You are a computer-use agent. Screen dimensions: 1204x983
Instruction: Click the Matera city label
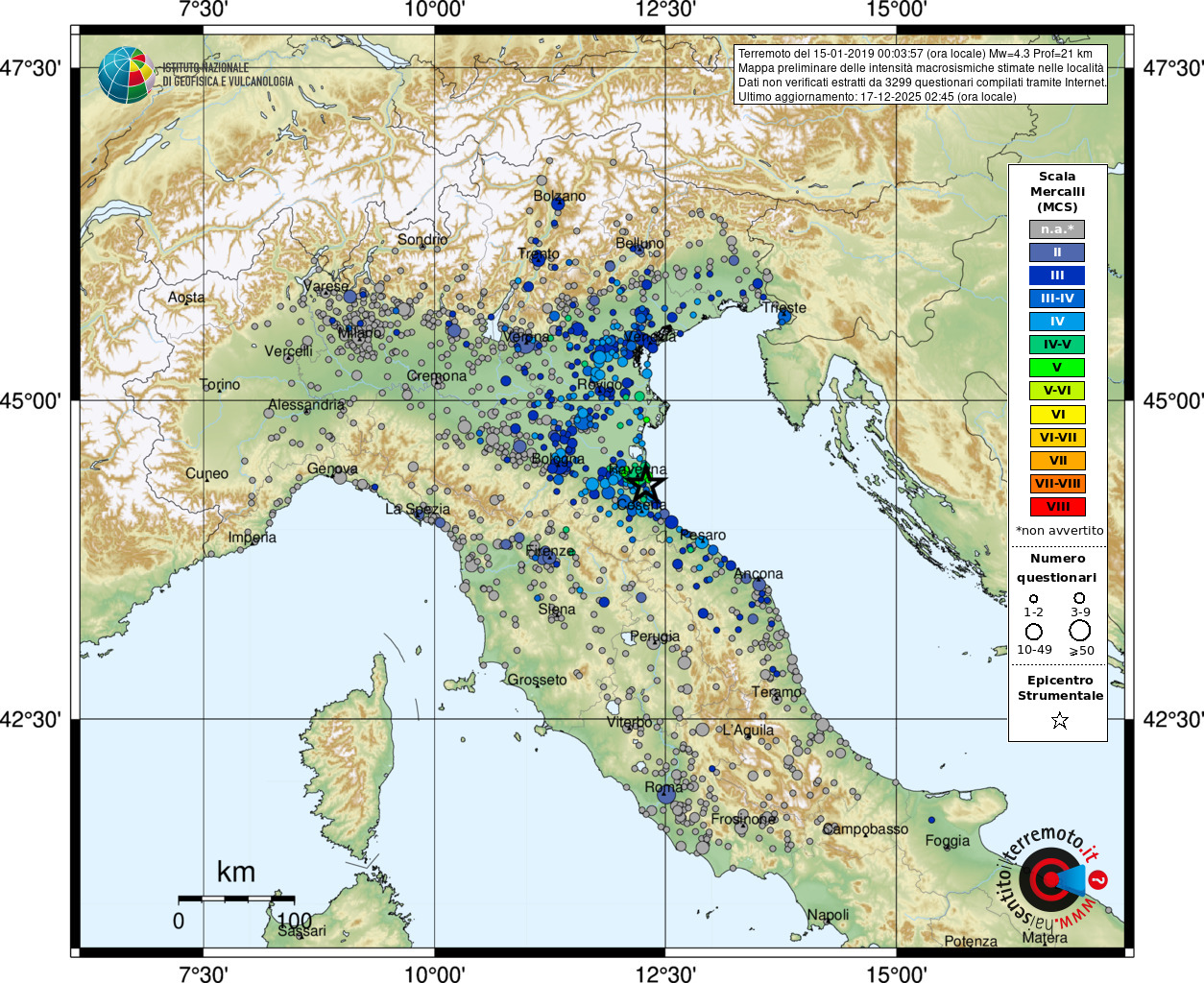pos(1045,937)
